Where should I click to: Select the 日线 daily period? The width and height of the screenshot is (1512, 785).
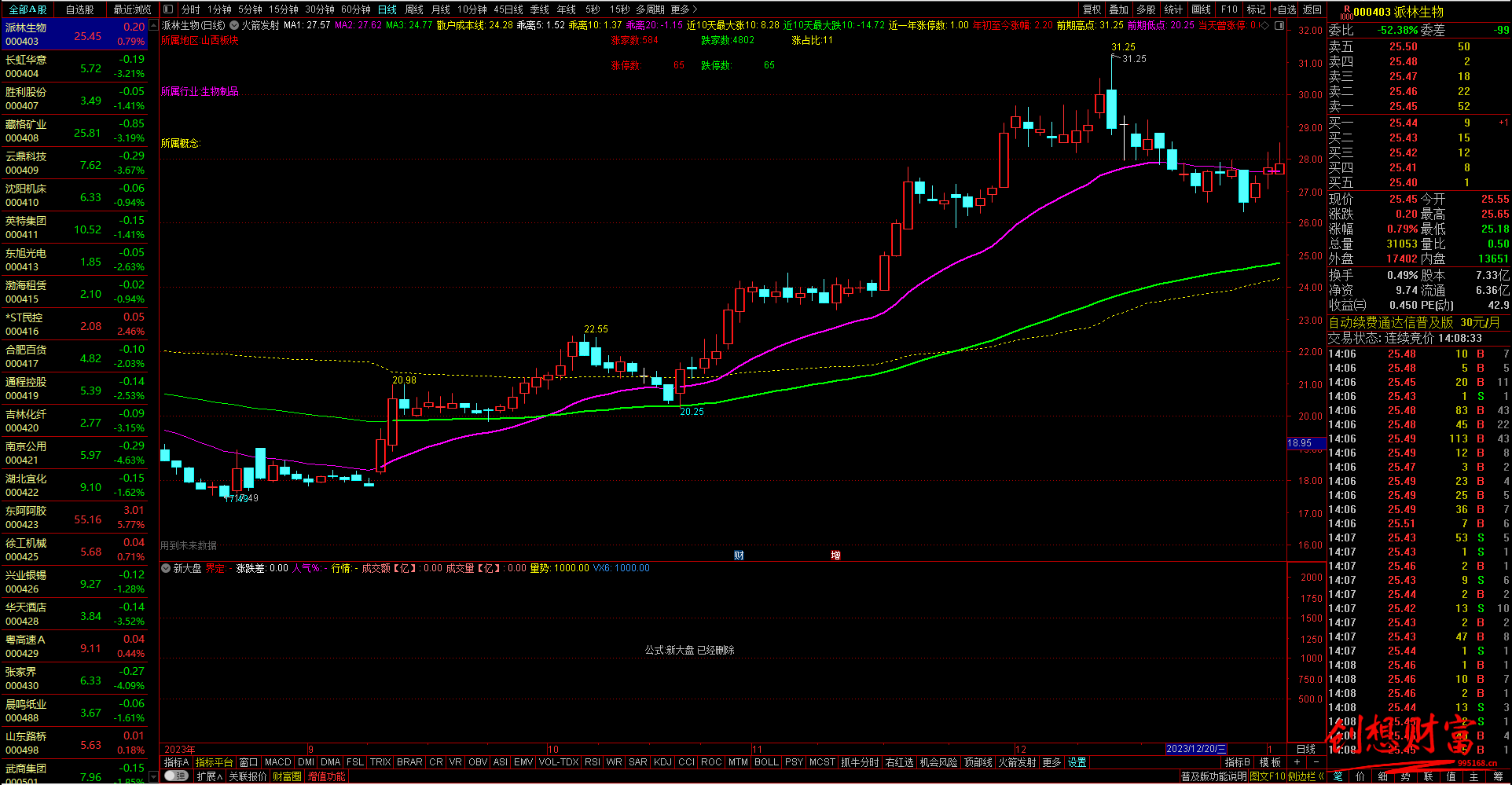point(387,9)
